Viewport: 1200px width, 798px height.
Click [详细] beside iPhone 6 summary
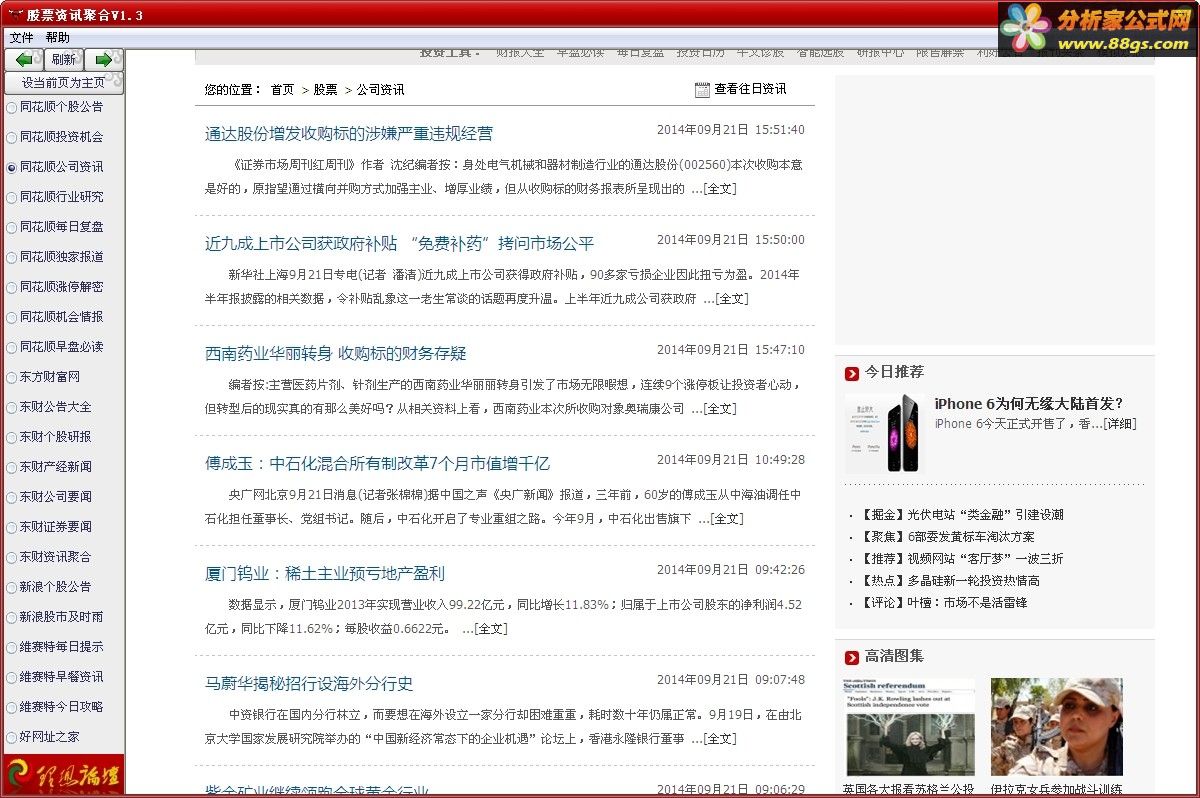pos(1119,424)
